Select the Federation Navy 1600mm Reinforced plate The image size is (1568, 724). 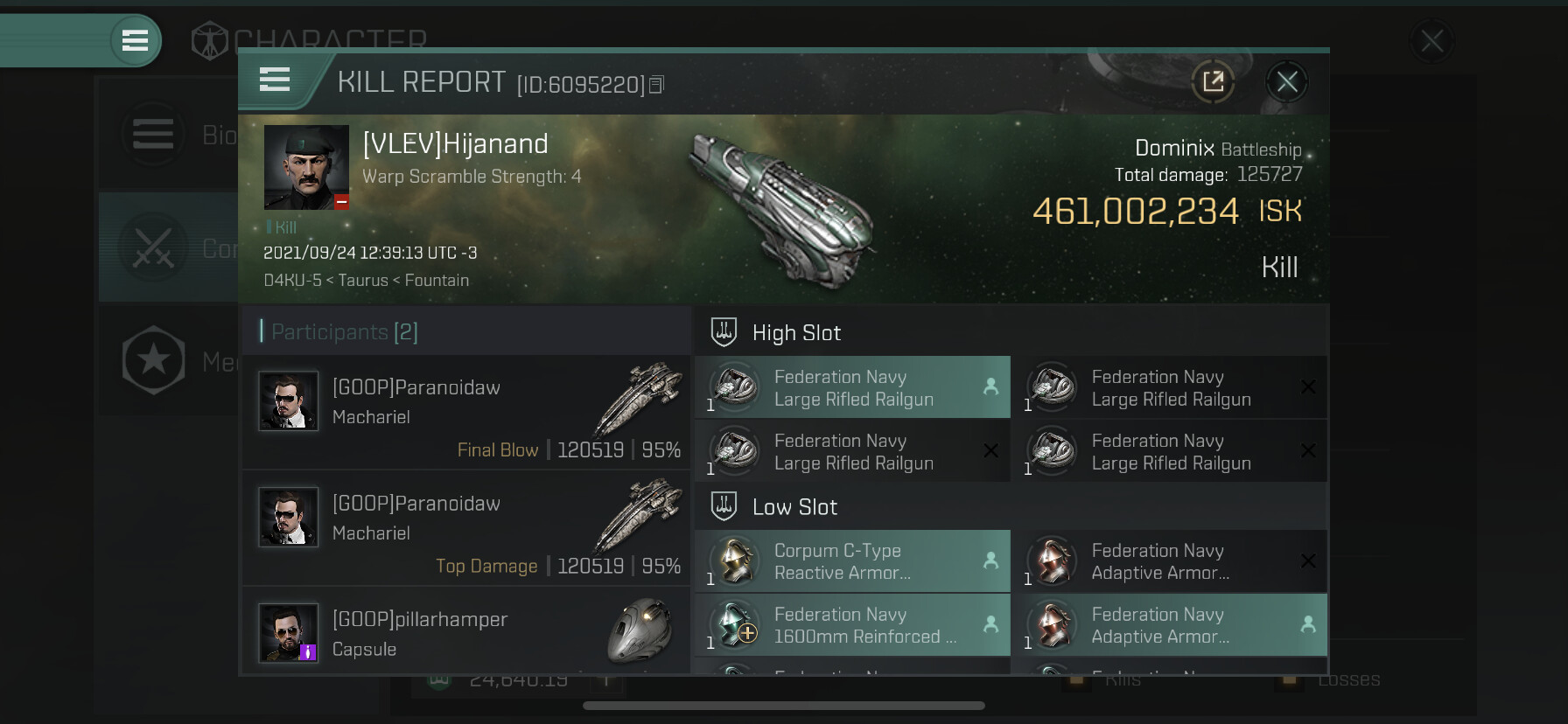(x=852, y=625)
